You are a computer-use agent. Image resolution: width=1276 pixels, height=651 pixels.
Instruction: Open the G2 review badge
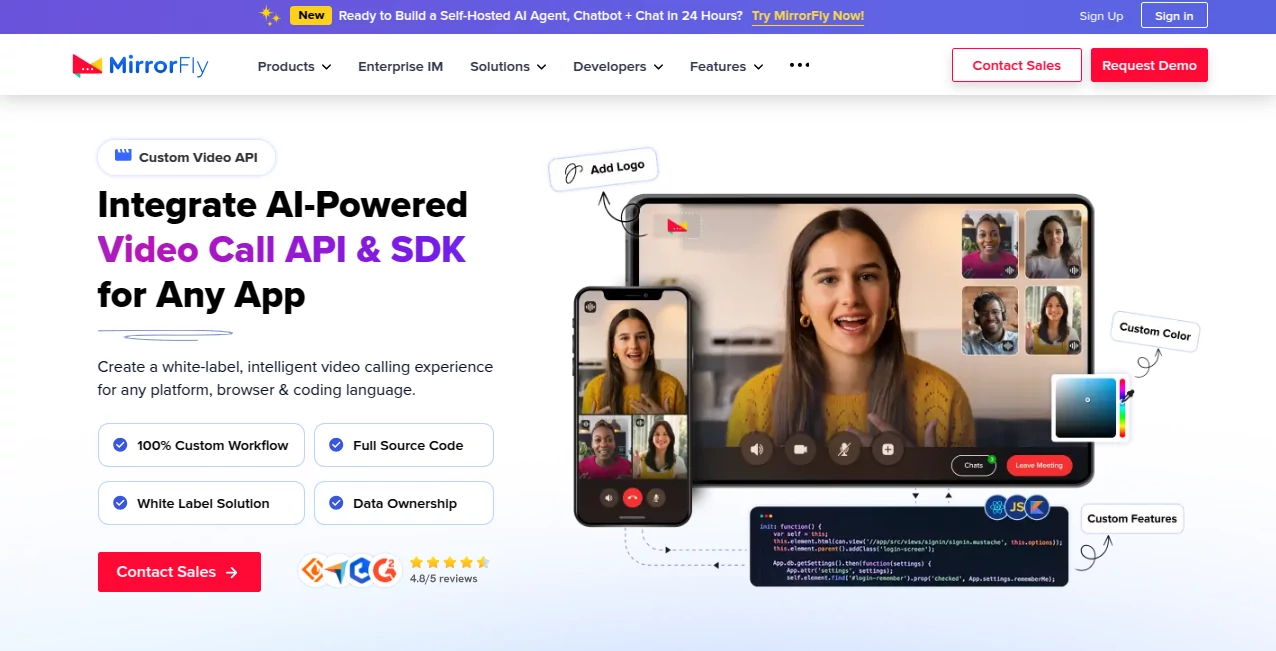[385, 569]
